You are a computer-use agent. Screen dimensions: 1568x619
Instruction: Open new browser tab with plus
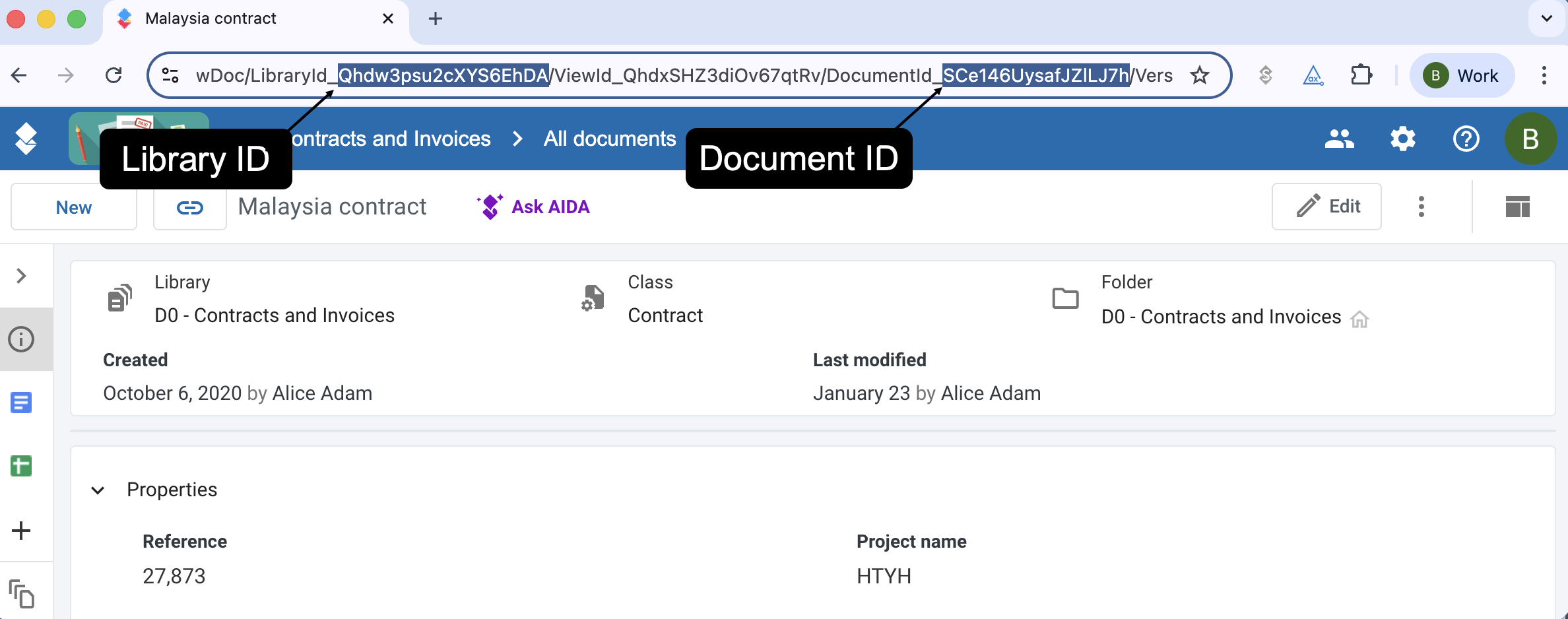click(x=435, y=18)
